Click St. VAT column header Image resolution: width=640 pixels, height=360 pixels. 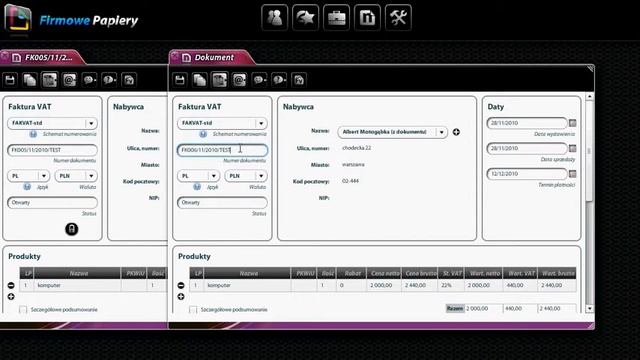[x=452, y=273]
